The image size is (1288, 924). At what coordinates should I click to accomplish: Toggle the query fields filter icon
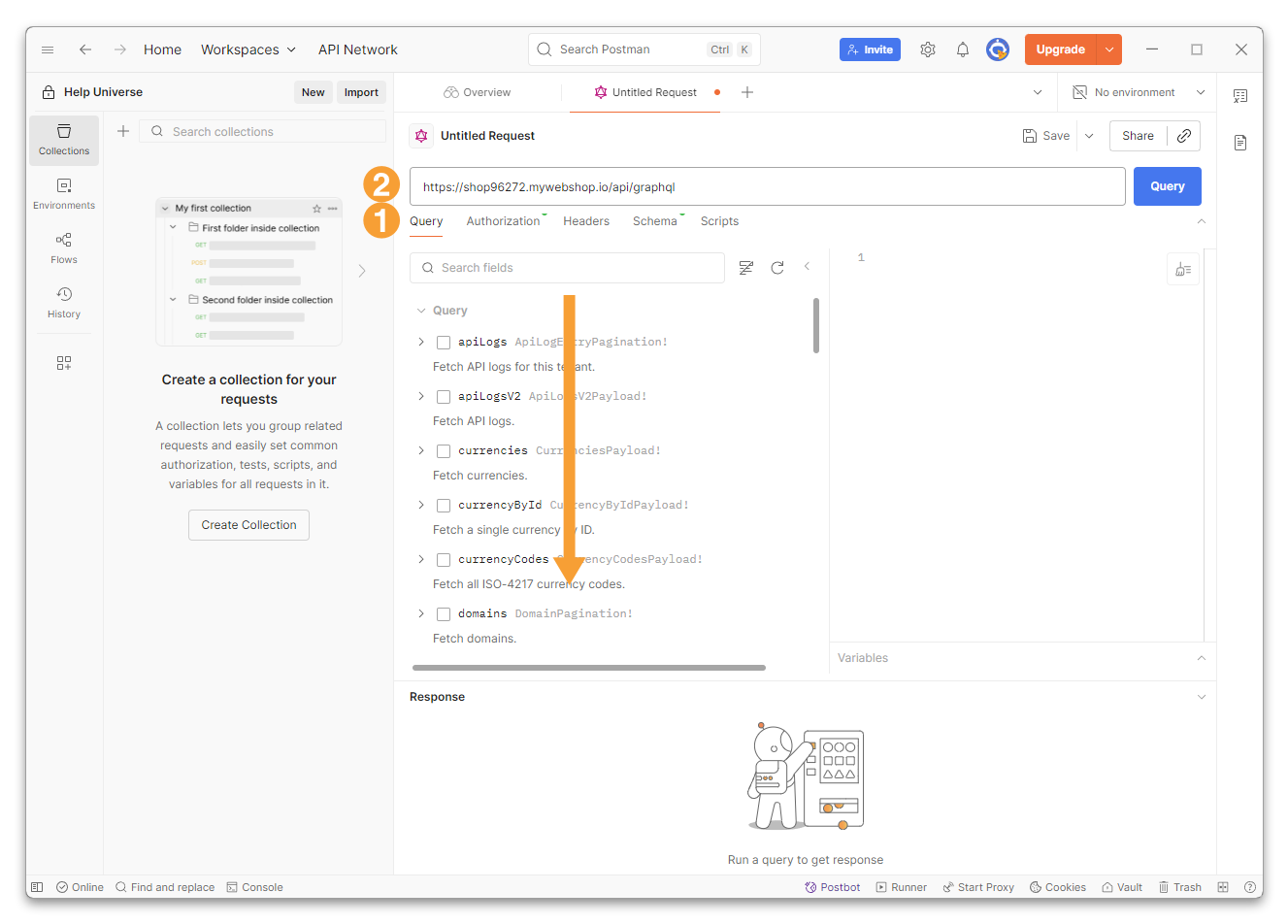tap(746, 268)
